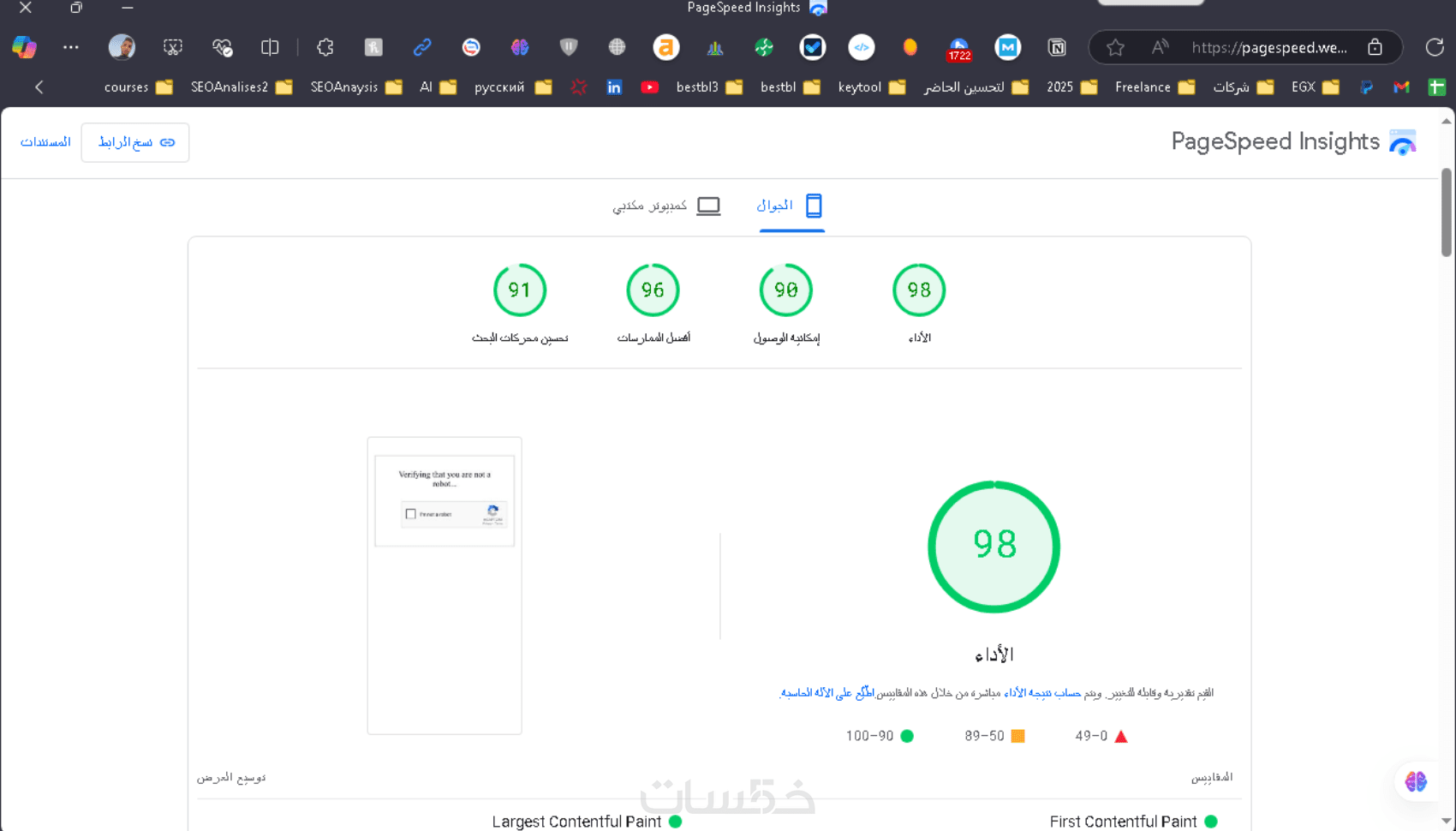Open the 'courses' bookmark folder
Screen dimensions: 1456x831
click(139, 87)
